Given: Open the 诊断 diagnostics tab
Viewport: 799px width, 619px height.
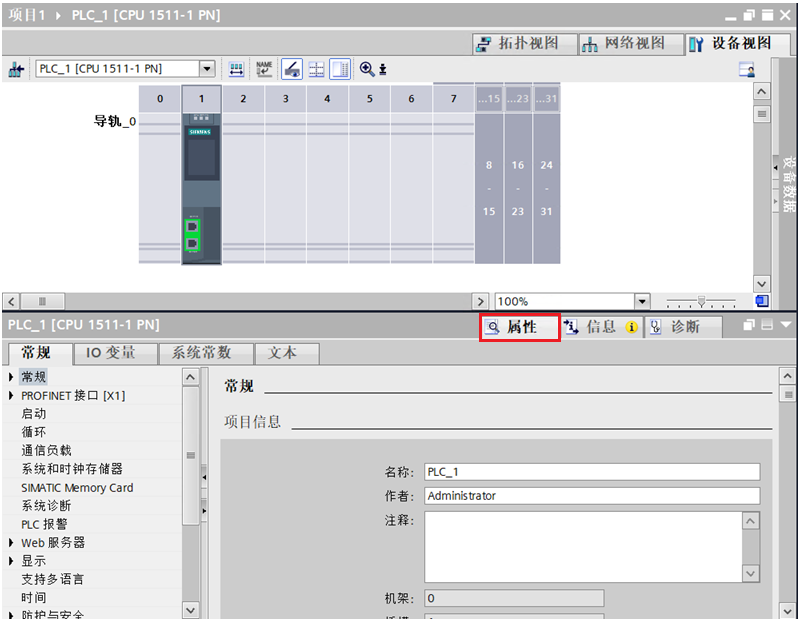Looking at the screenshot, I should click(683, 327).
